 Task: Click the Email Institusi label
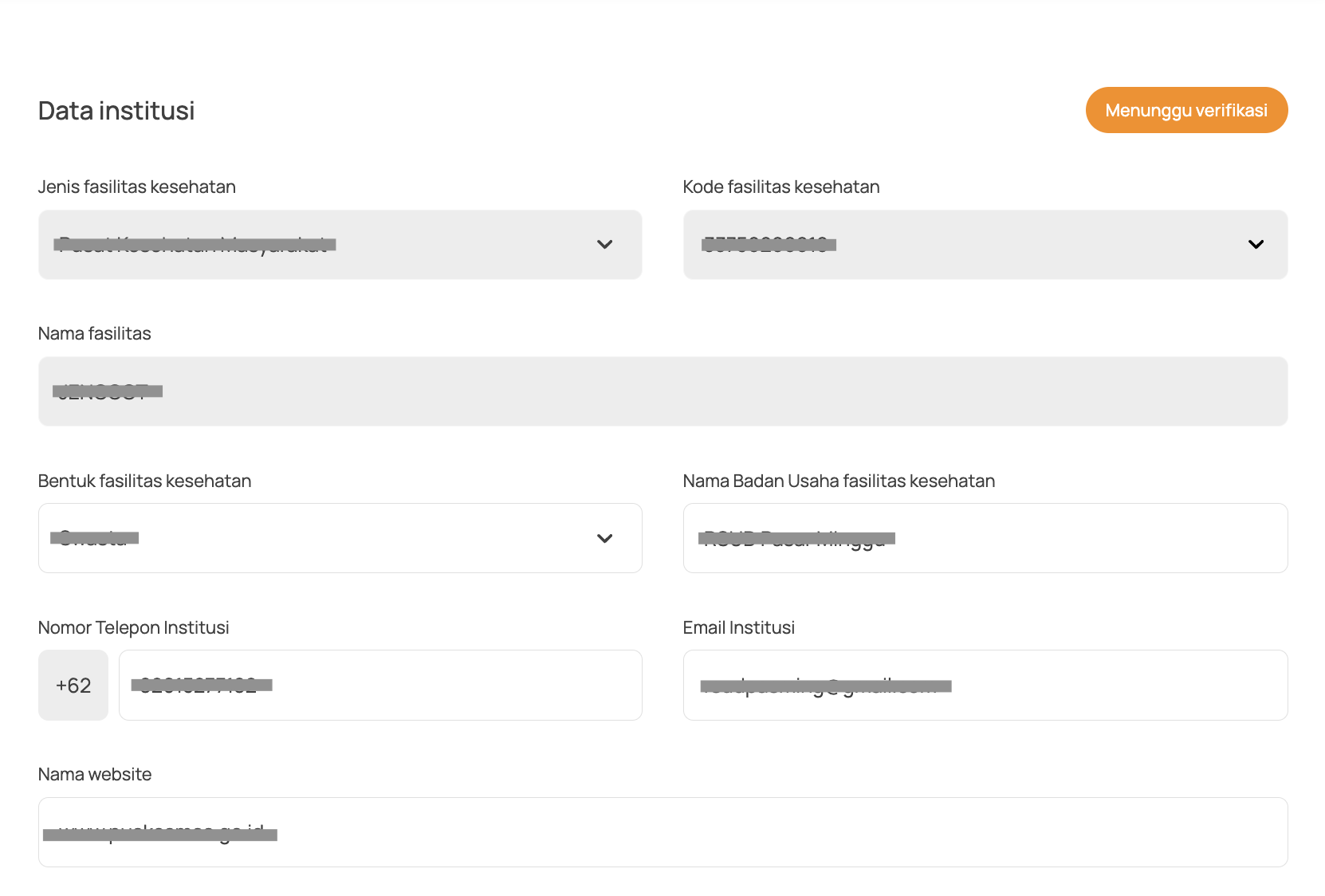[739, 627]
